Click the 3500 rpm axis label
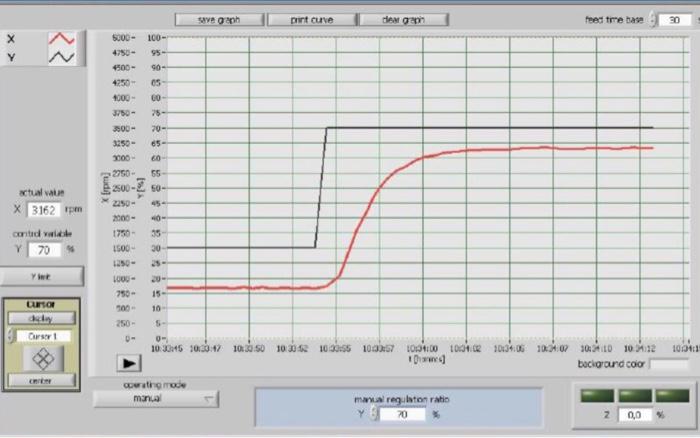The height and width of the screenshot is (438, 700). (x=121, y=128)
